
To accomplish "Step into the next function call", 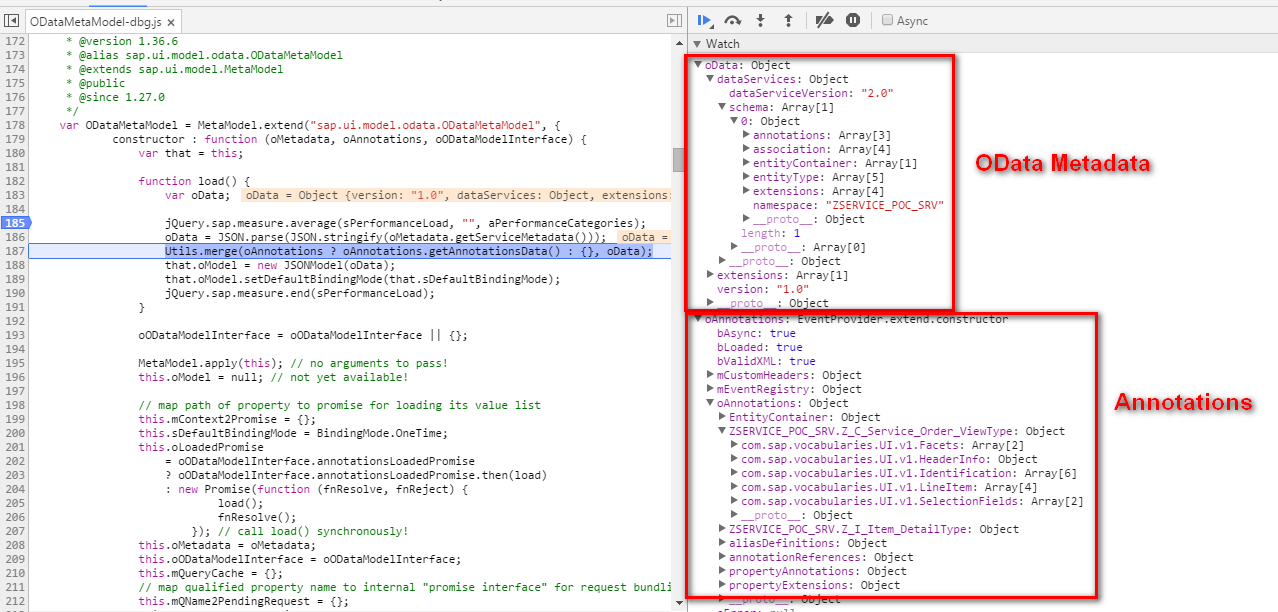I will (x=760, y=20).
